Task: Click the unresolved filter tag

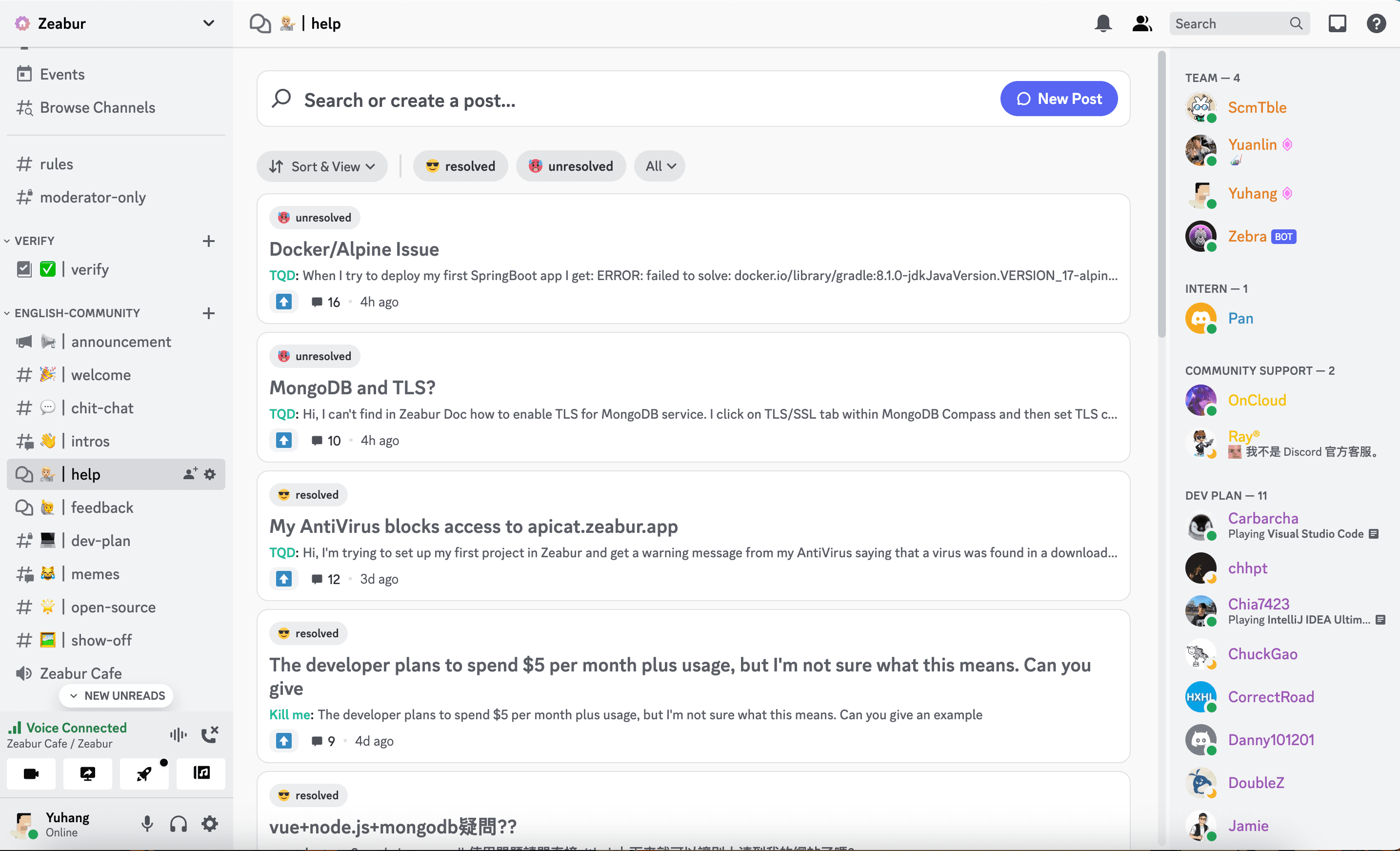Action: click(570, 165)
